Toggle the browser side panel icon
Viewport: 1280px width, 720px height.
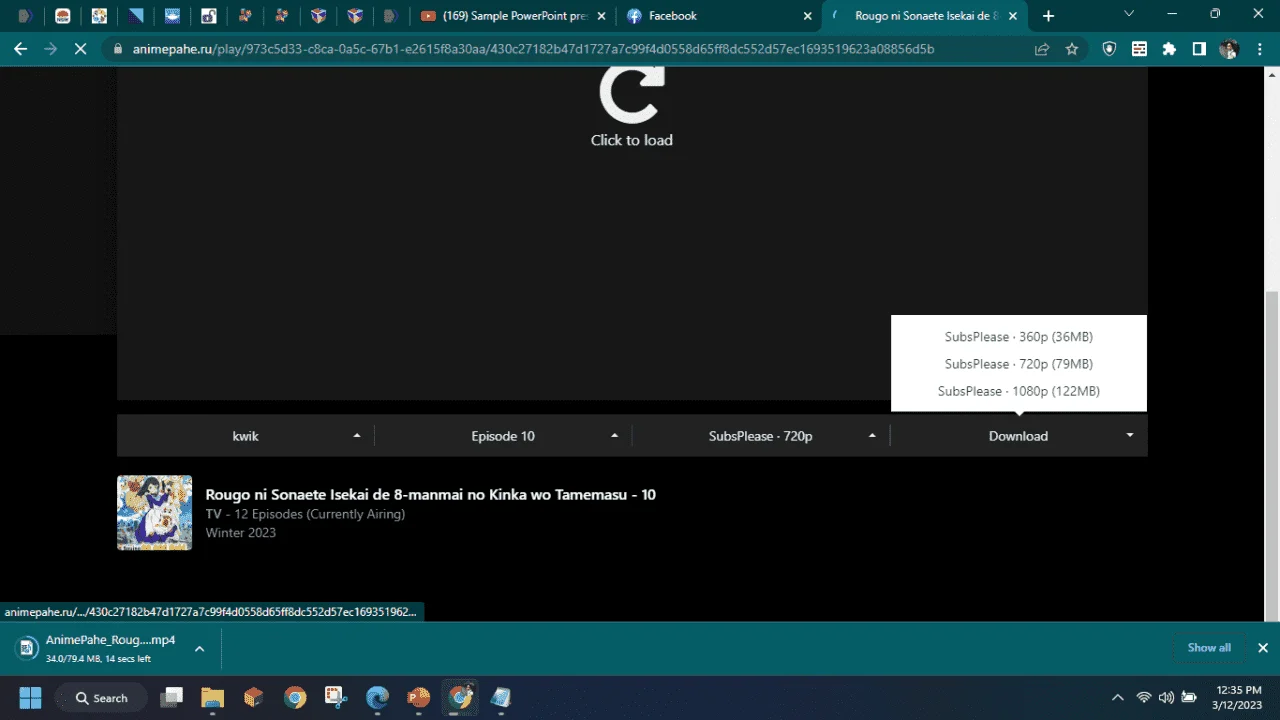[1199, 48]
